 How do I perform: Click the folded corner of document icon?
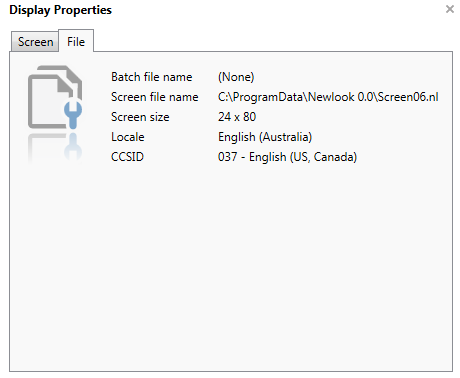[x=66, y=85]
